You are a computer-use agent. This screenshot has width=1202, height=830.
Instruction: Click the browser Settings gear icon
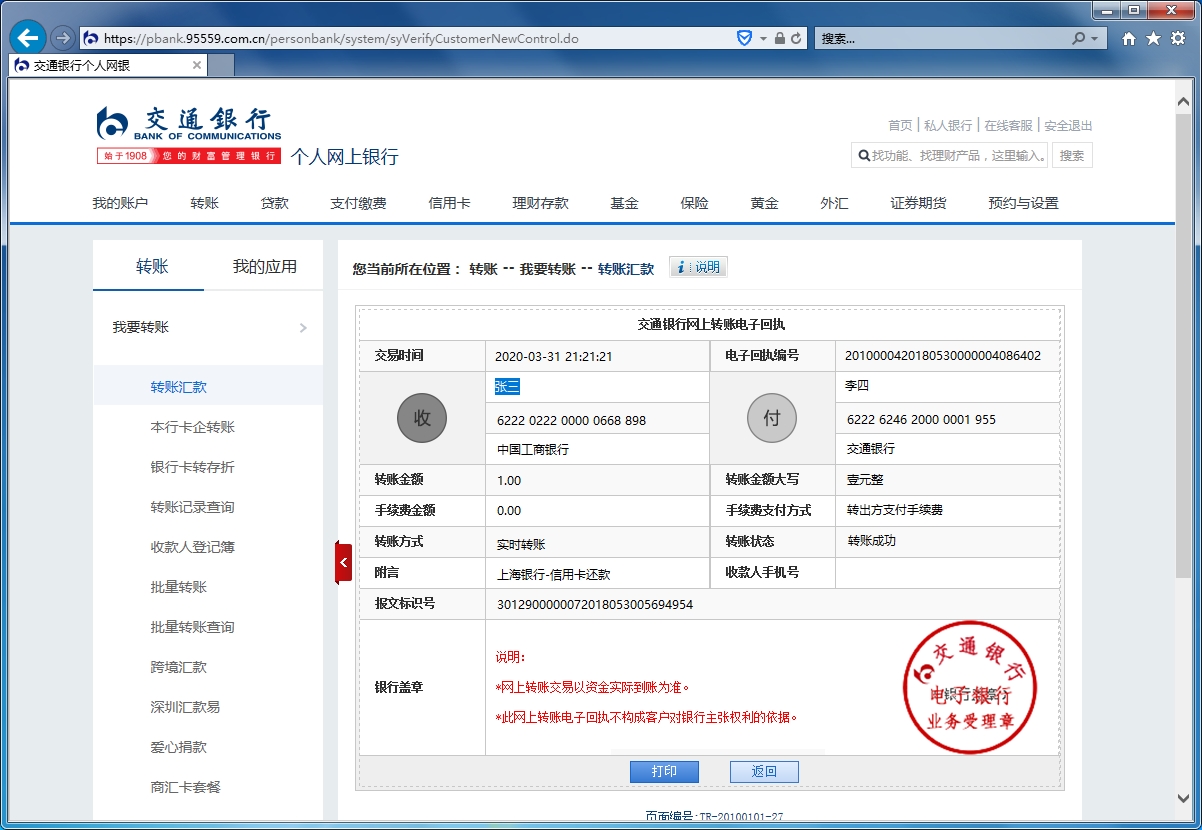click(x=1178, y=37)
